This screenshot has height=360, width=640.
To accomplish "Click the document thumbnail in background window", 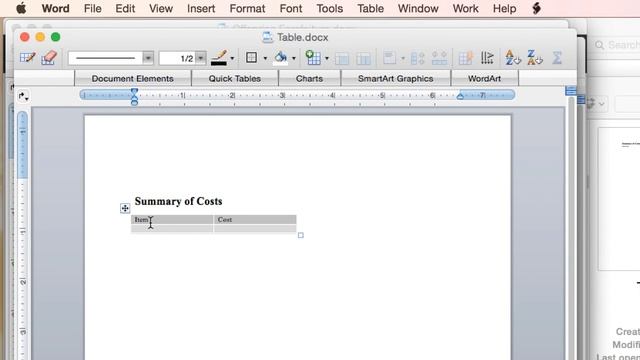I will pyautogui.click(x=620, y=199).
